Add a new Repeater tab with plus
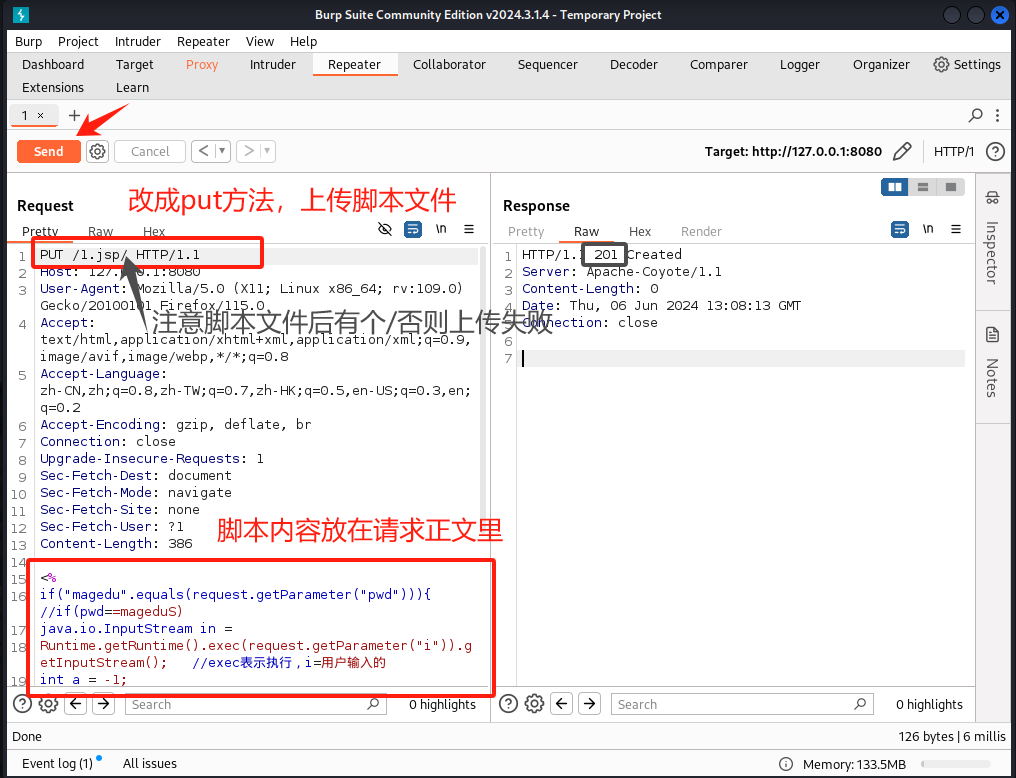This screenshot has width=1016, height=778. point(75,115)
